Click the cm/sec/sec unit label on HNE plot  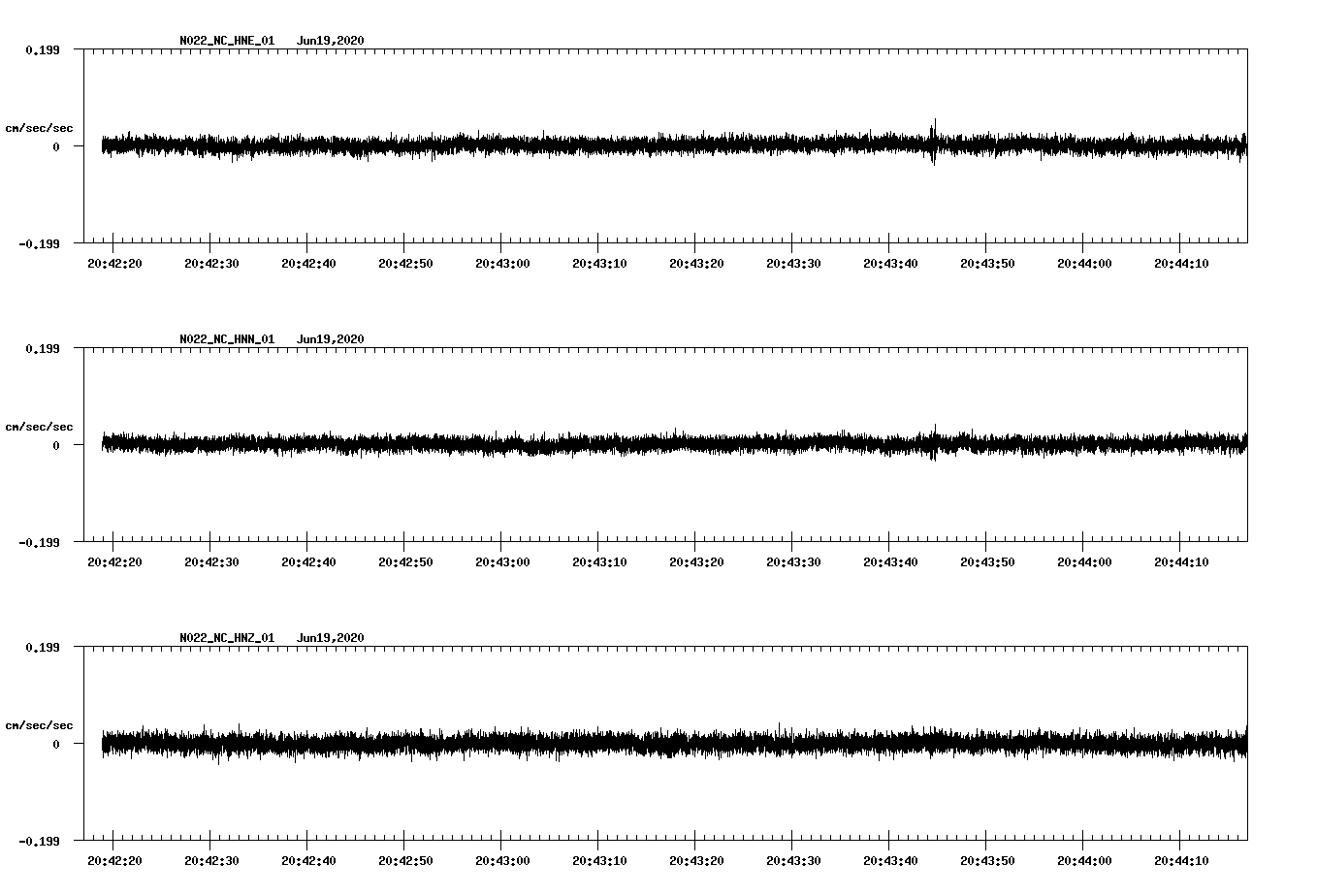tap(39, 128)
